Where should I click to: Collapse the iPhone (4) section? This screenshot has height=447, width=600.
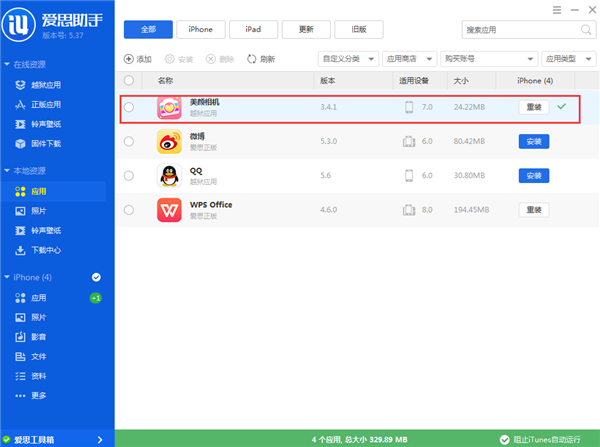[x=7, y=277]
